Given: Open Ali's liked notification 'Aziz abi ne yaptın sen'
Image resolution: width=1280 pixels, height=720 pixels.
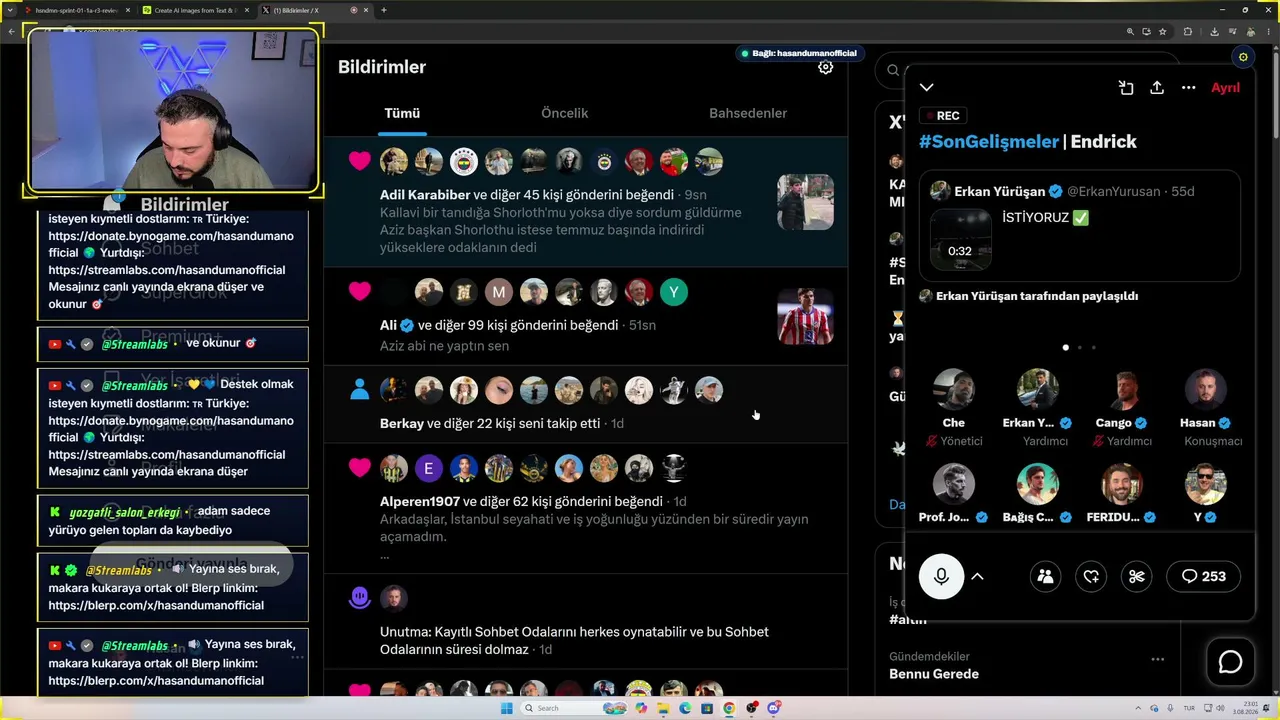Looking at the screenshot, I should pyautogui.click(x=585, y=316).
